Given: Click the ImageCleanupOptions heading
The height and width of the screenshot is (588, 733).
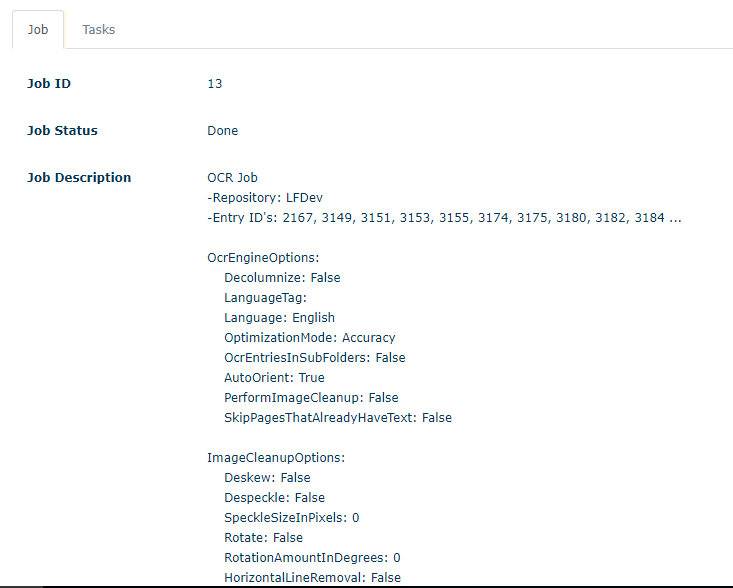Looking at the screenshot, I should [275, 458].
